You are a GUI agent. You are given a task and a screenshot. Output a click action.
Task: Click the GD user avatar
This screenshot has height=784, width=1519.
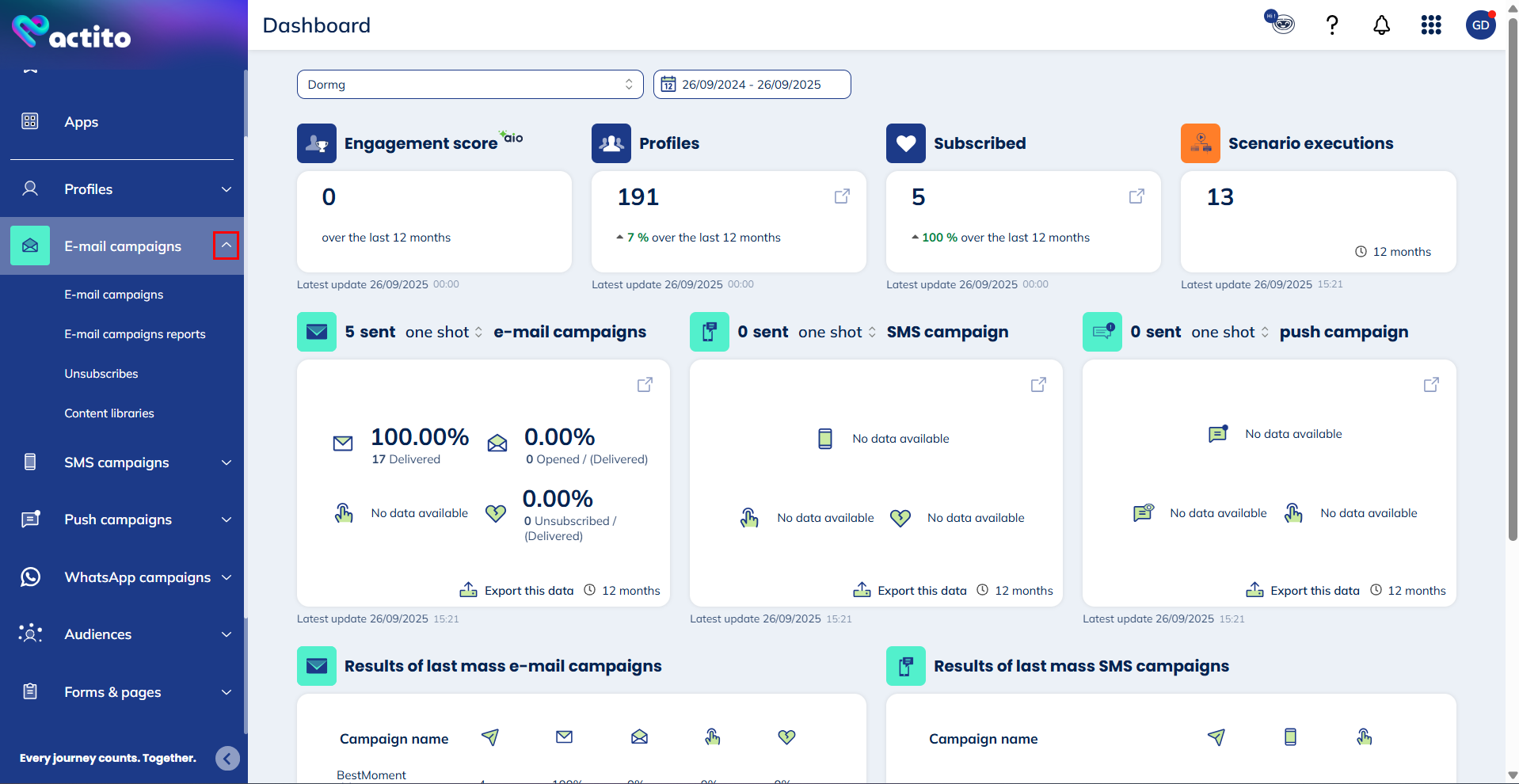1480,25
